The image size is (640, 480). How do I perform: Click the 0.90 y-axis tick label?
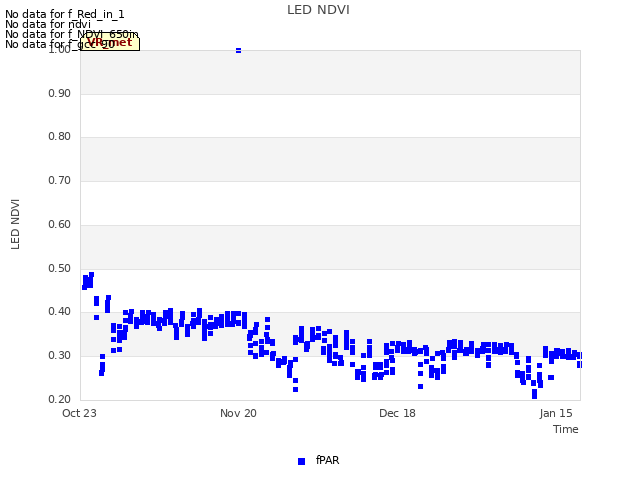point(60,93)
